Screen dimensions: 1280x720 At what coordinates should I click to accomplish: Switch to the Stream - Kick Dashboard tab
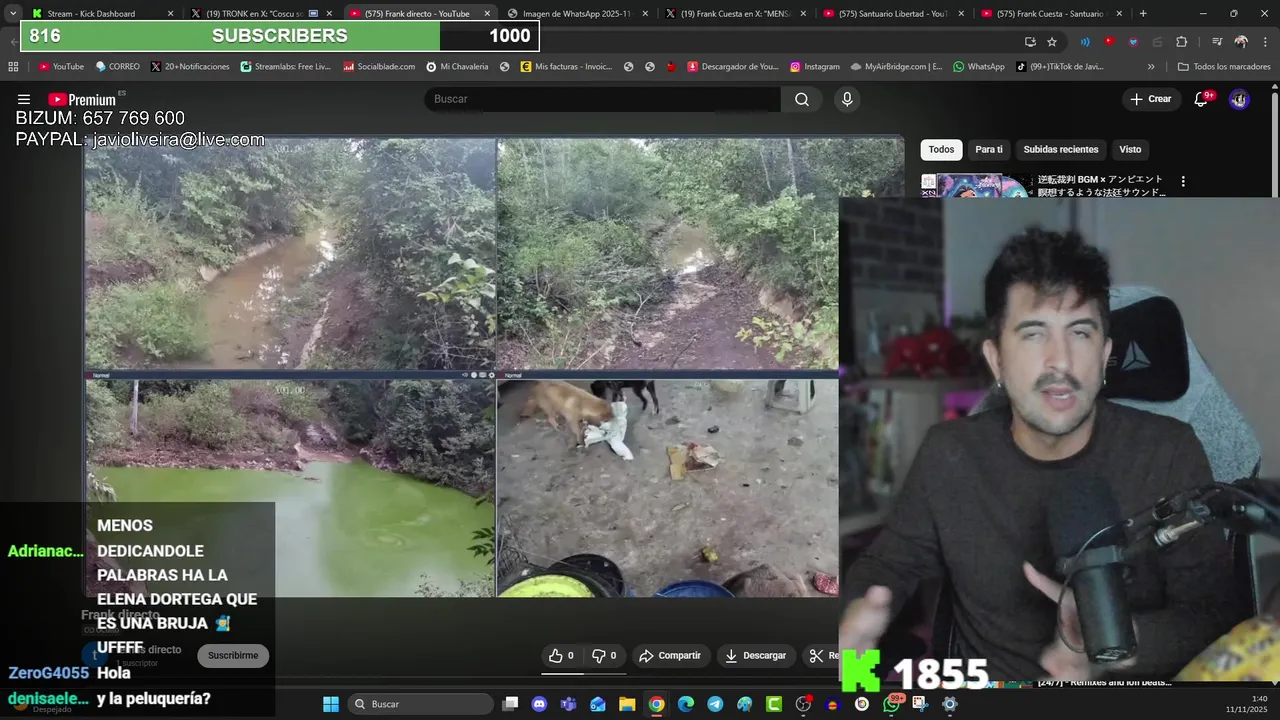pos(102,14)
